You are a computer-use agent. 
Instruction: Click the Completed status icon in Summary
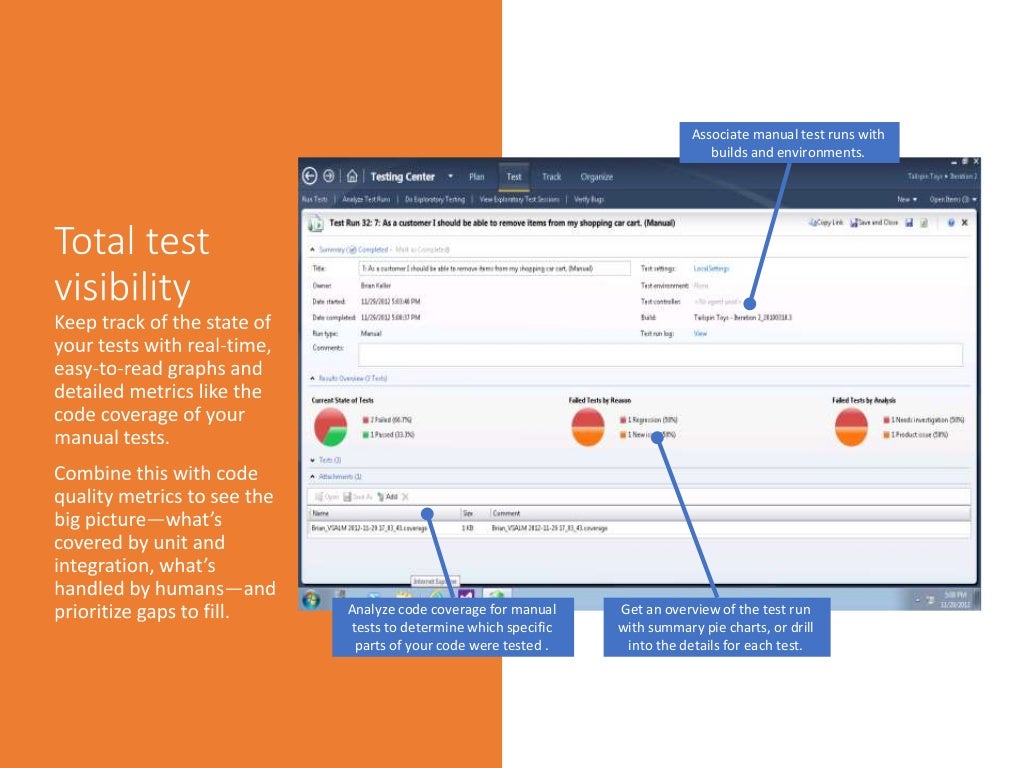[x=352, y=249]
